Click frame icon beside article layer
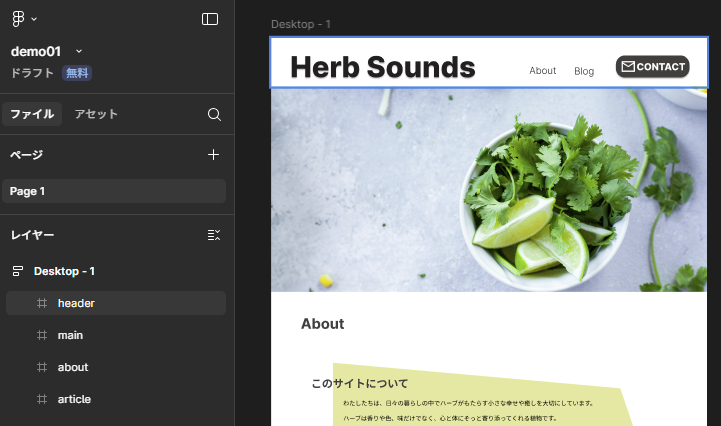721x426 pixels. 42,399
